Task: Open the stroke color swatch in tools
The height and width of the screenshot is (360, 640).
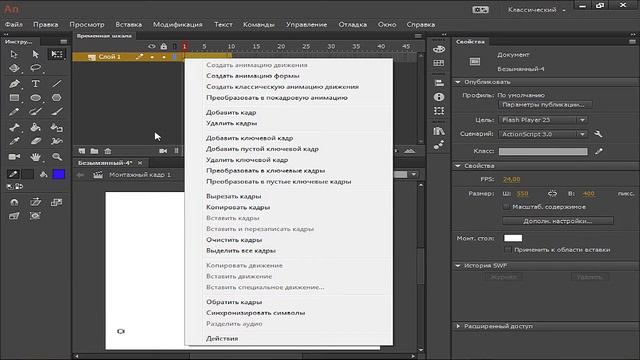Action: [x=27, y=174]
